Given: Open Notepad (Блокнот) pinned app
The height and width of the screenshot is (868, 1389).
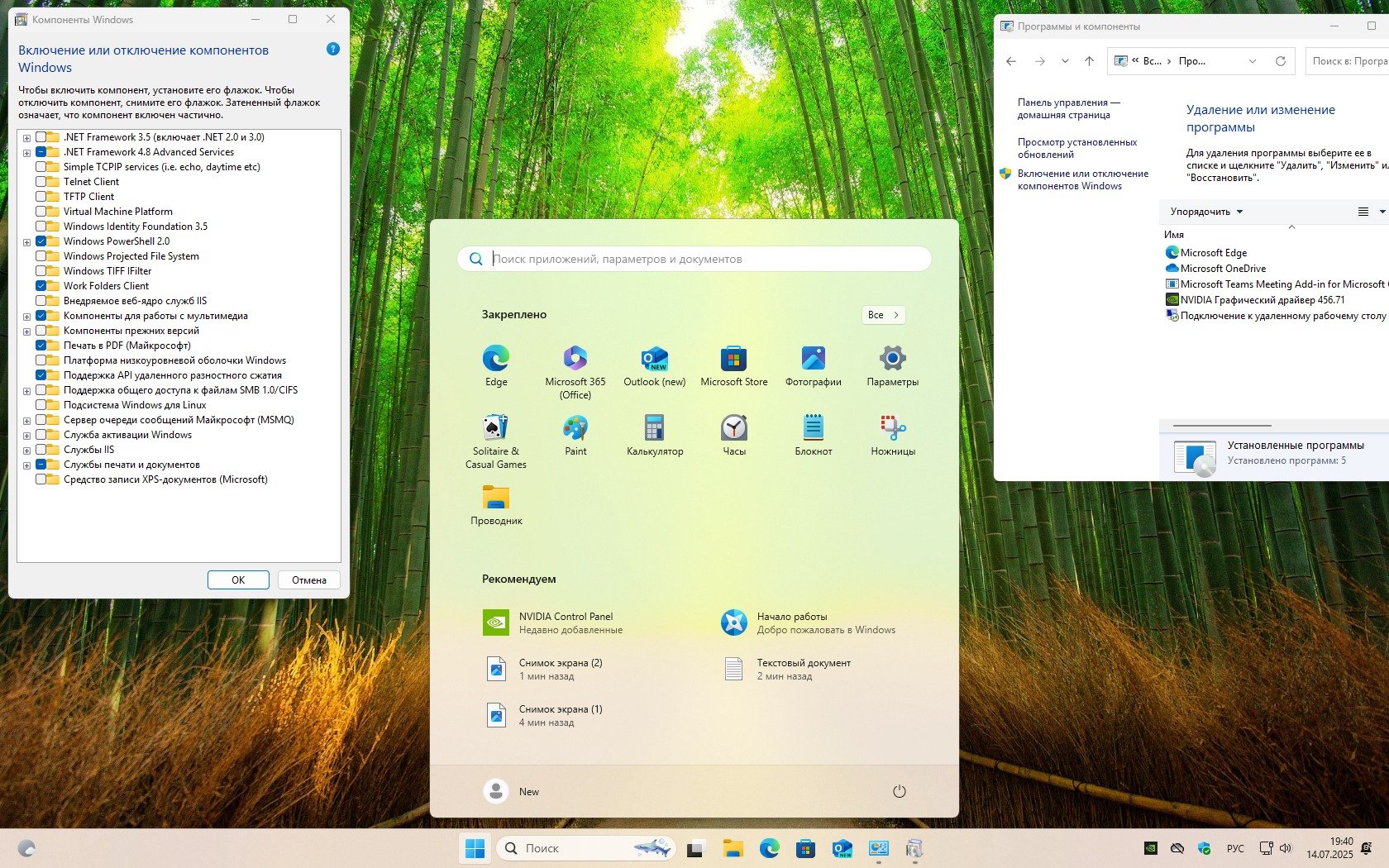Looking at the screenshot, I should [813, 428].
